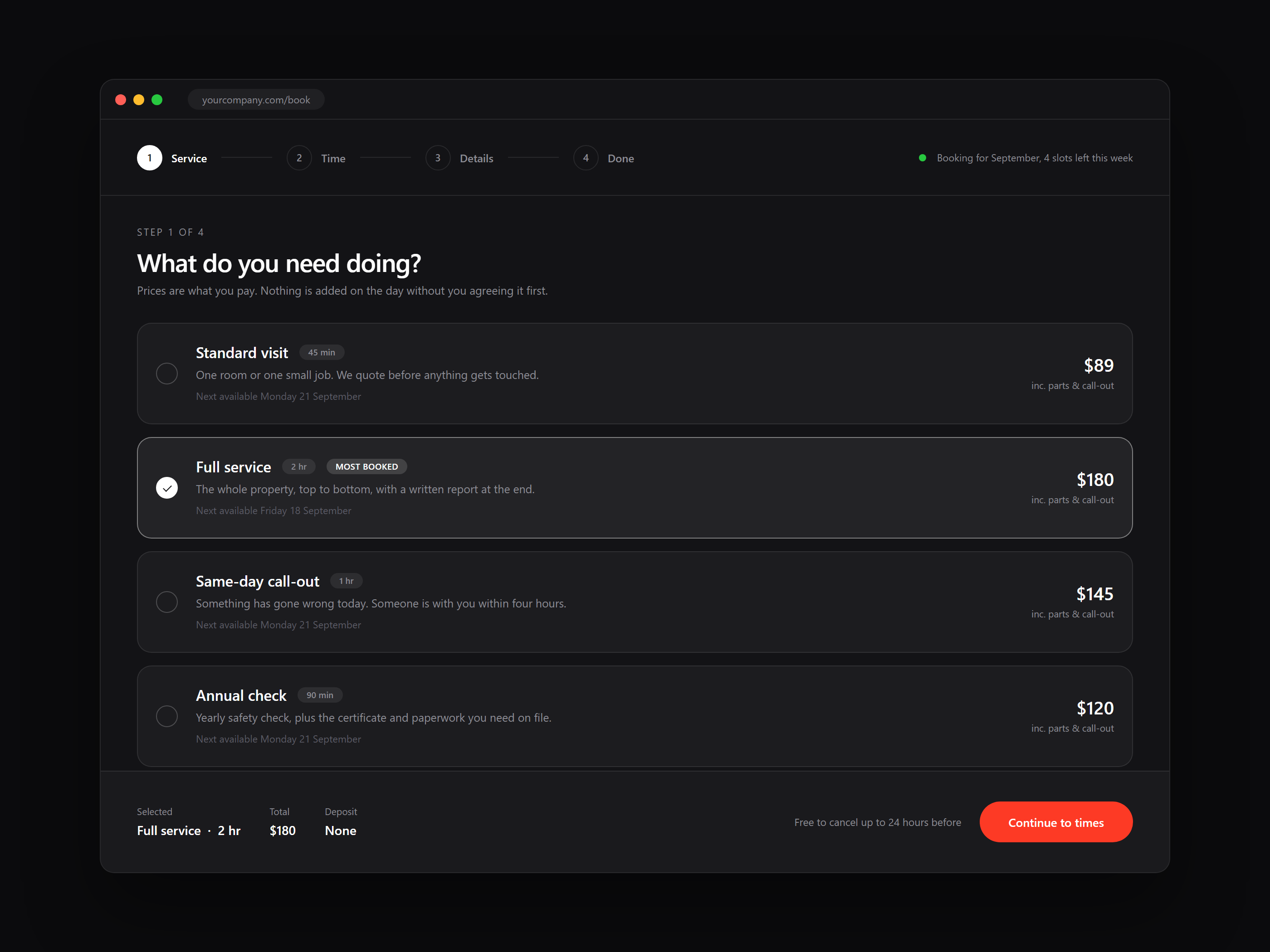The width and height of the screenshot is (1270, 952).
Task: Click the $120 price
Action: pos(1095,708)
